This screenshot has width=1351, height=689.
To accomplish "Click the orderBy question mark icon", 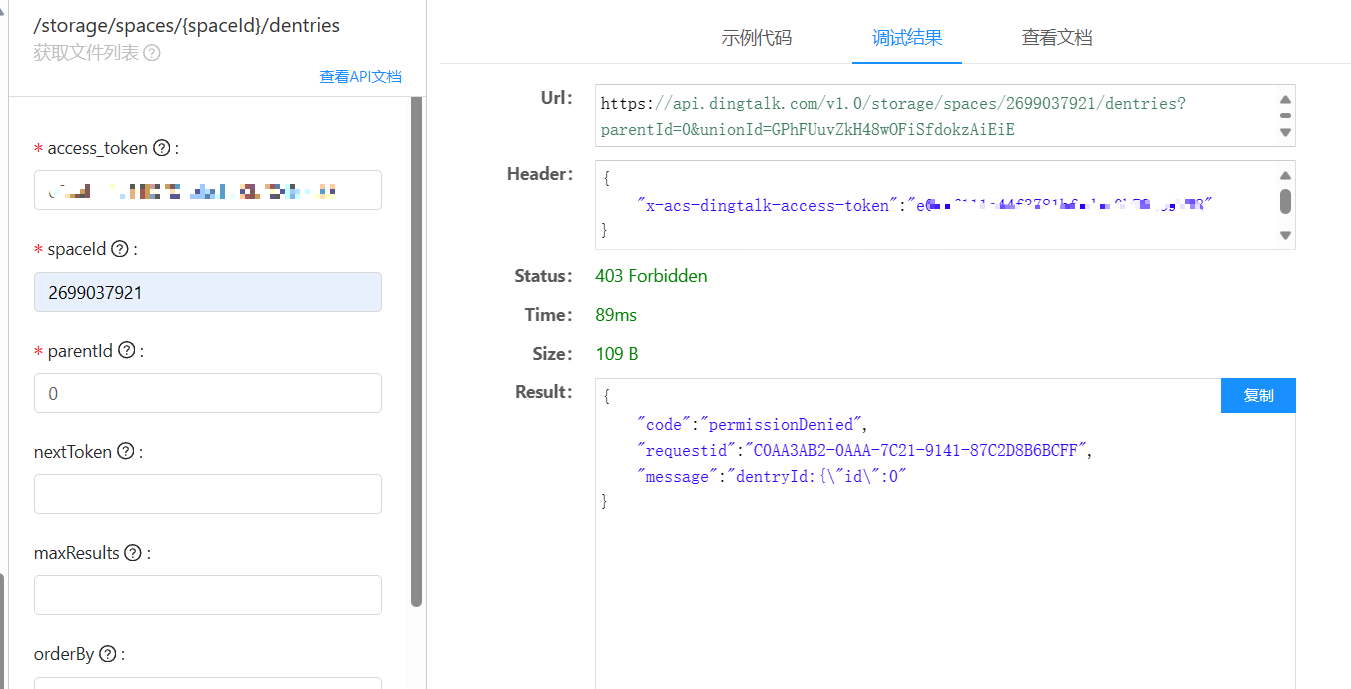I will (x=108, y=654).
